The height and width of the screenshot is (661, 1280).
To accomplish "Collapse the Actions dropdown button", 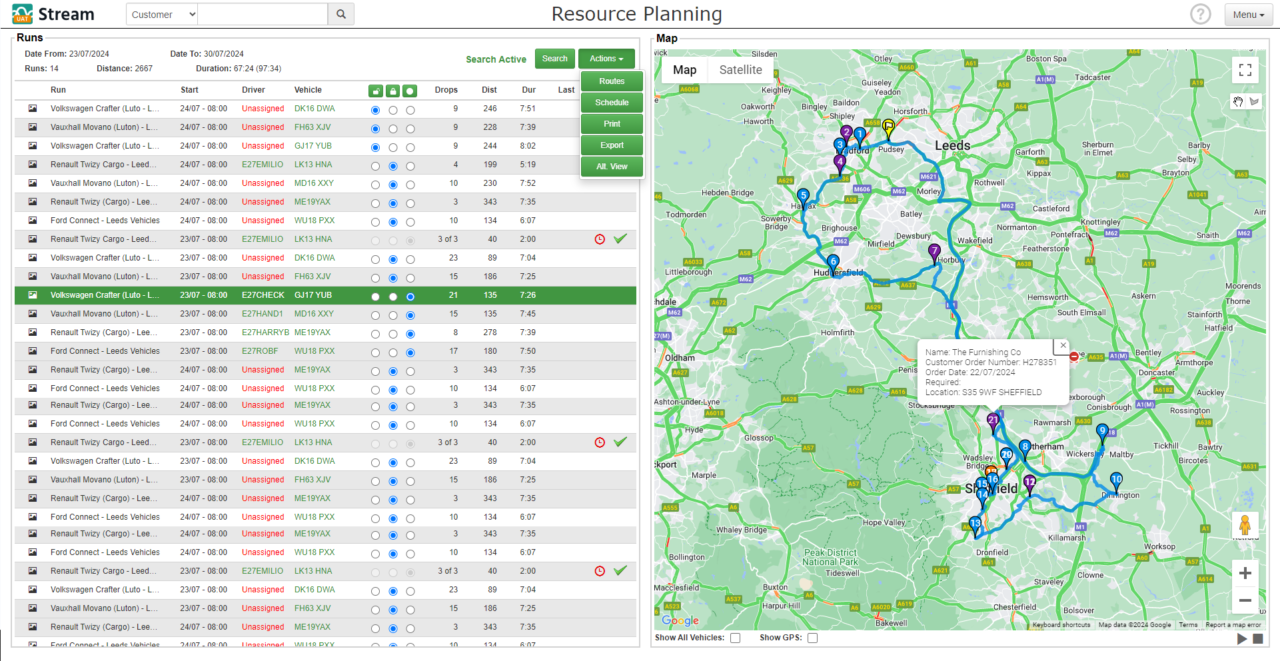I will (606, 59).
